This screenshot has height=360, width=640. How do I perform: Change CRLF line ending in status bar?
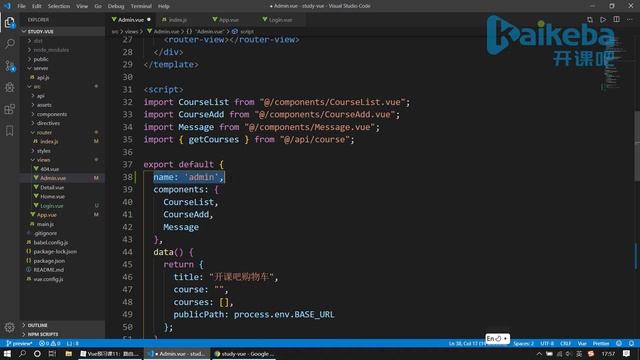click(565, 344)
